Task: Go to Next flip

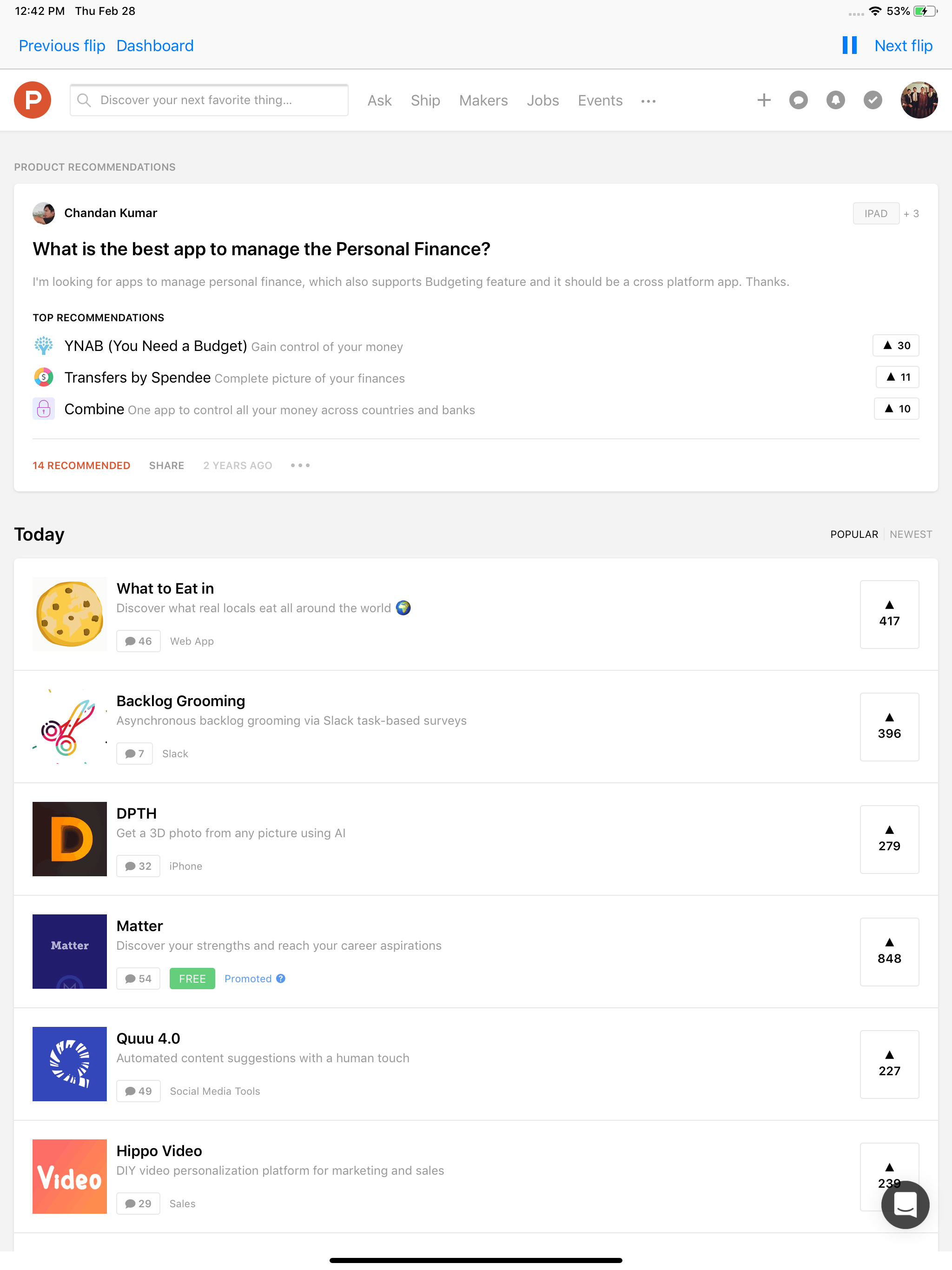Action: pos(903,46)
